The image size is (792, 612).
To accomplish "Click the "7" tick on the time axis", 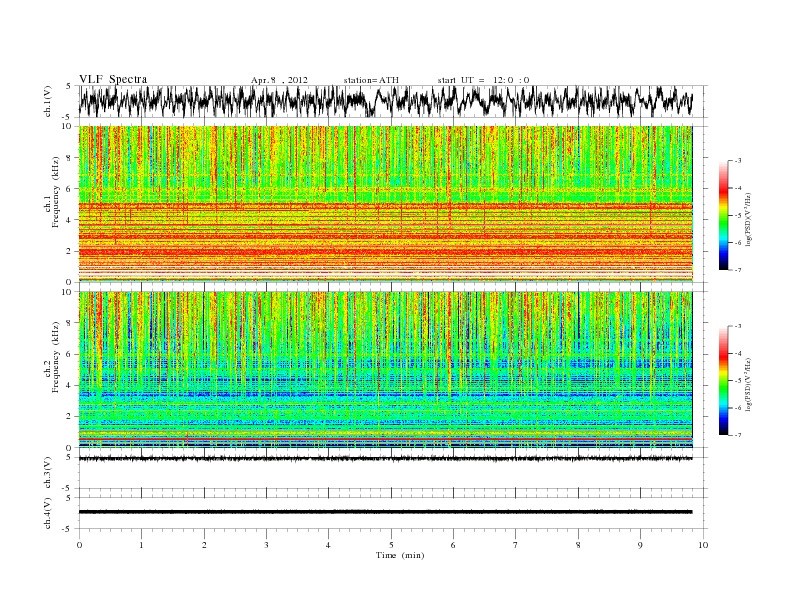I will pyautogui.click(x=516, y=545).
